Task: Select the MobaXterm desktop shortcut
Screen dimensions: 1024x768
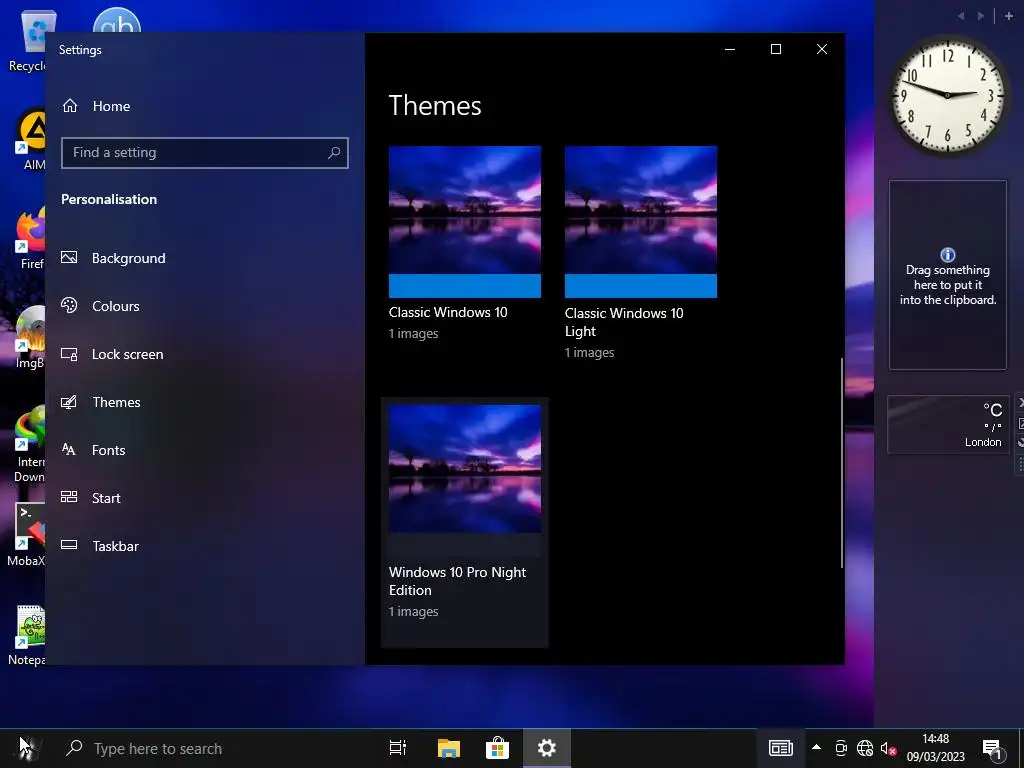Action: click(27, 536)
